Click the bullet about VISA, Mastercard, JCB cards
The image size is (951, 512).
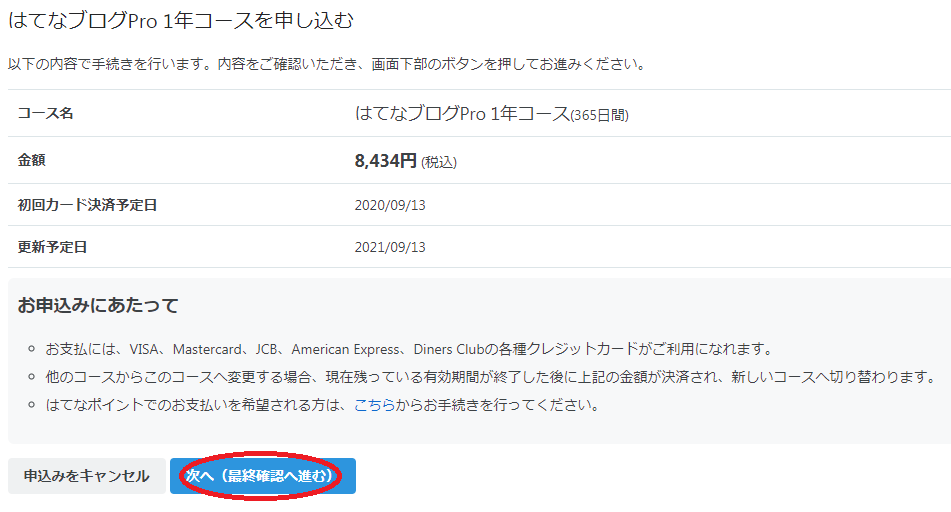410,349
